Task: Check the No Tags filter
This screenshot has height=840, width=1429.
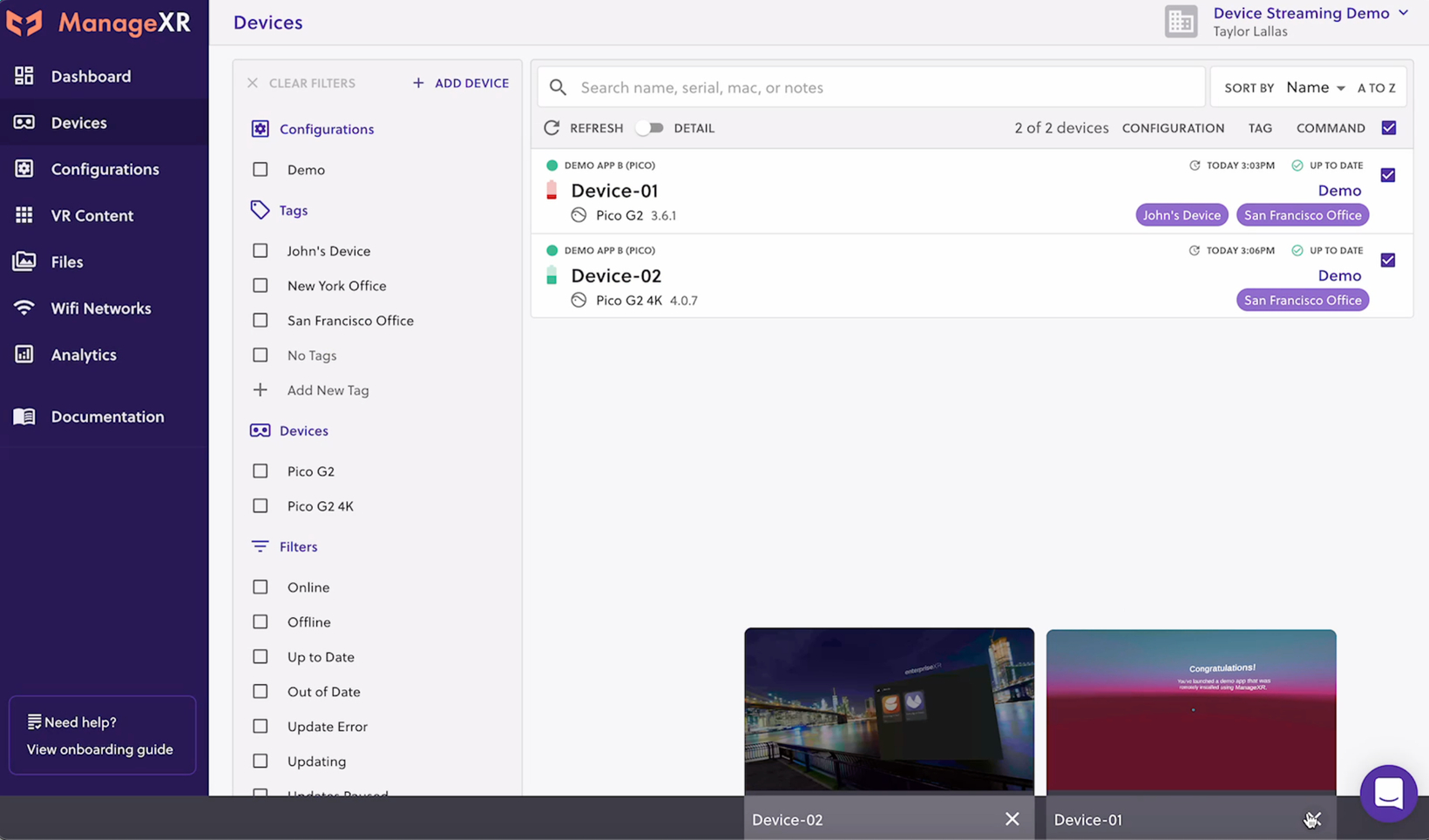Action: click(x=261, y=356)
